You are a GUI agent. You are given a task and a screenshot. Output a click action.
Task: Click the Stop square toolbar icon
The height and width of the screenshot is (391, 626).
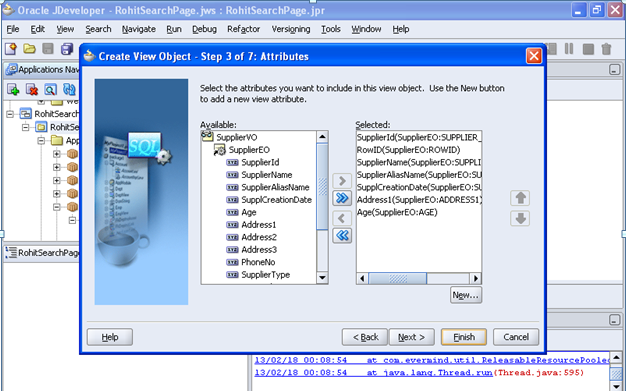click(588, 49)
